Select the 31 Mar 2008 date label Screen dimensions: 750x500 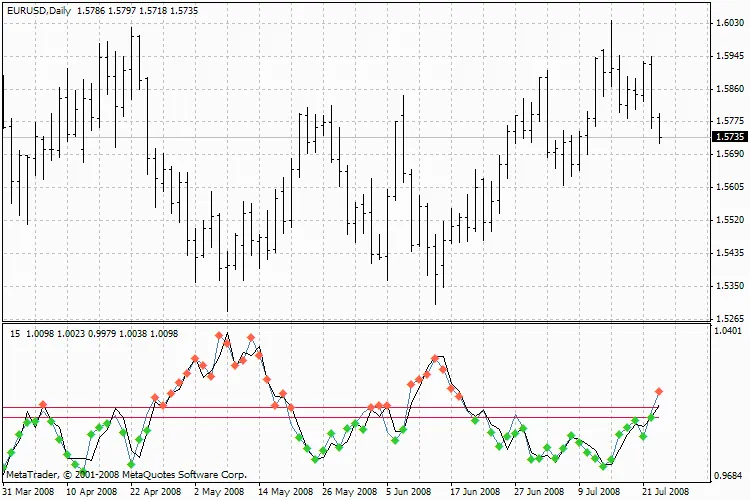point(29,492)
